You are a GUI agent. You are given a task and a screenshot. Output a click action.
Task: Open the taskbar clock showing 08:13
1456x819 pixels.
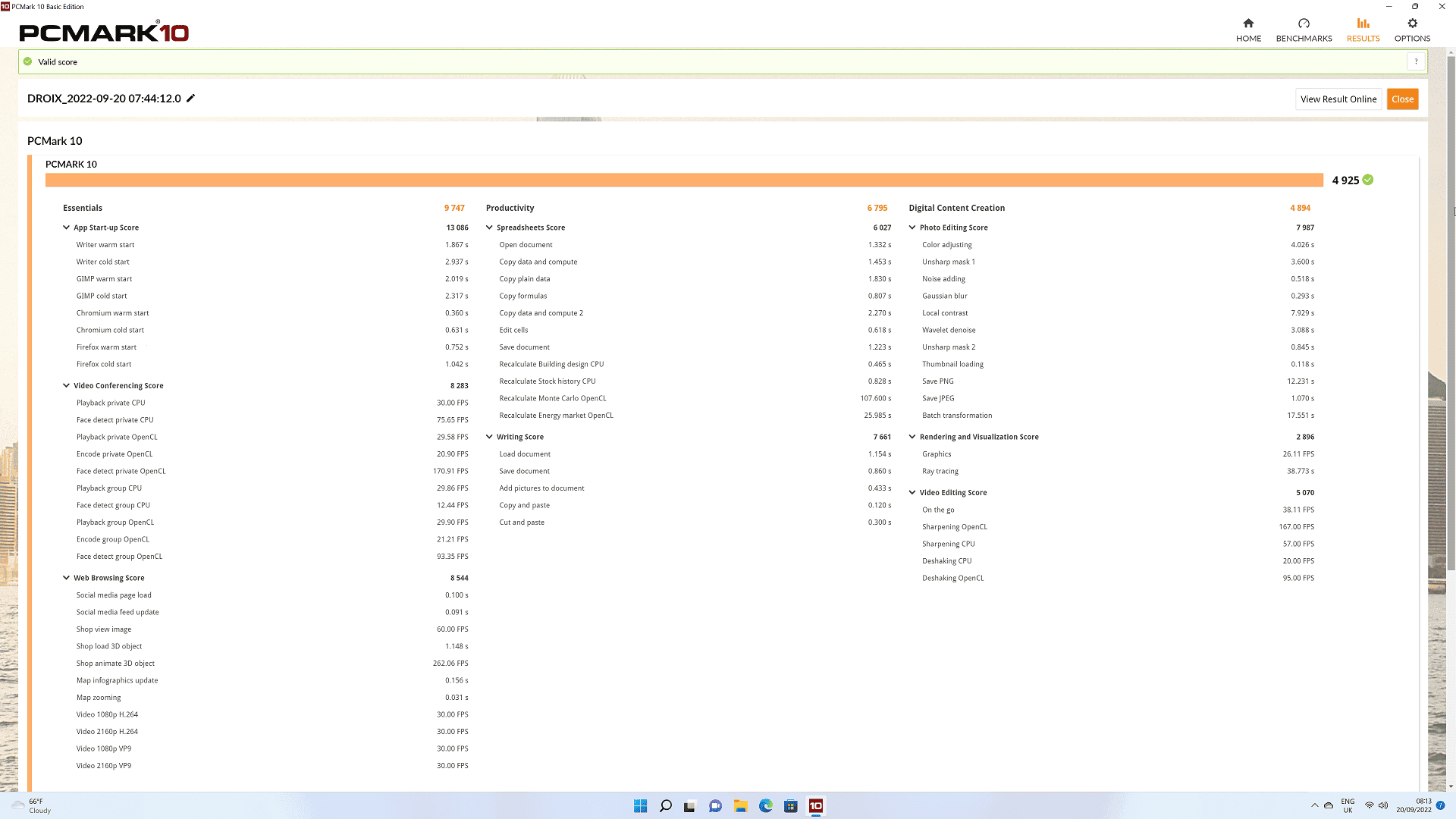pos(1414,805)
